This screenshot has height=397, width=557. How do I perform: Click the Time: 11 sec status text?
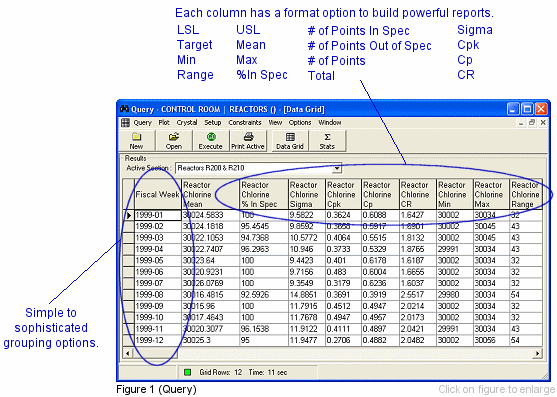268,372
